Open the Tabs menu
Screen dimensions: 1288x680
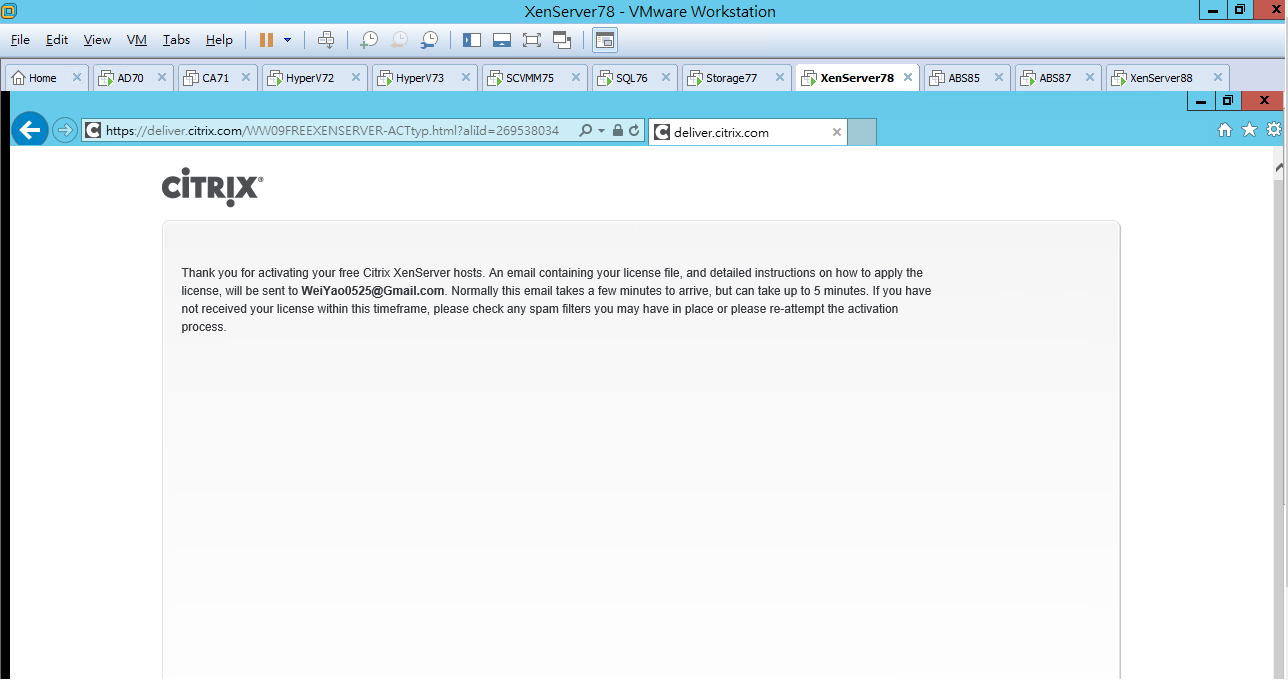(x=176, y=40)
